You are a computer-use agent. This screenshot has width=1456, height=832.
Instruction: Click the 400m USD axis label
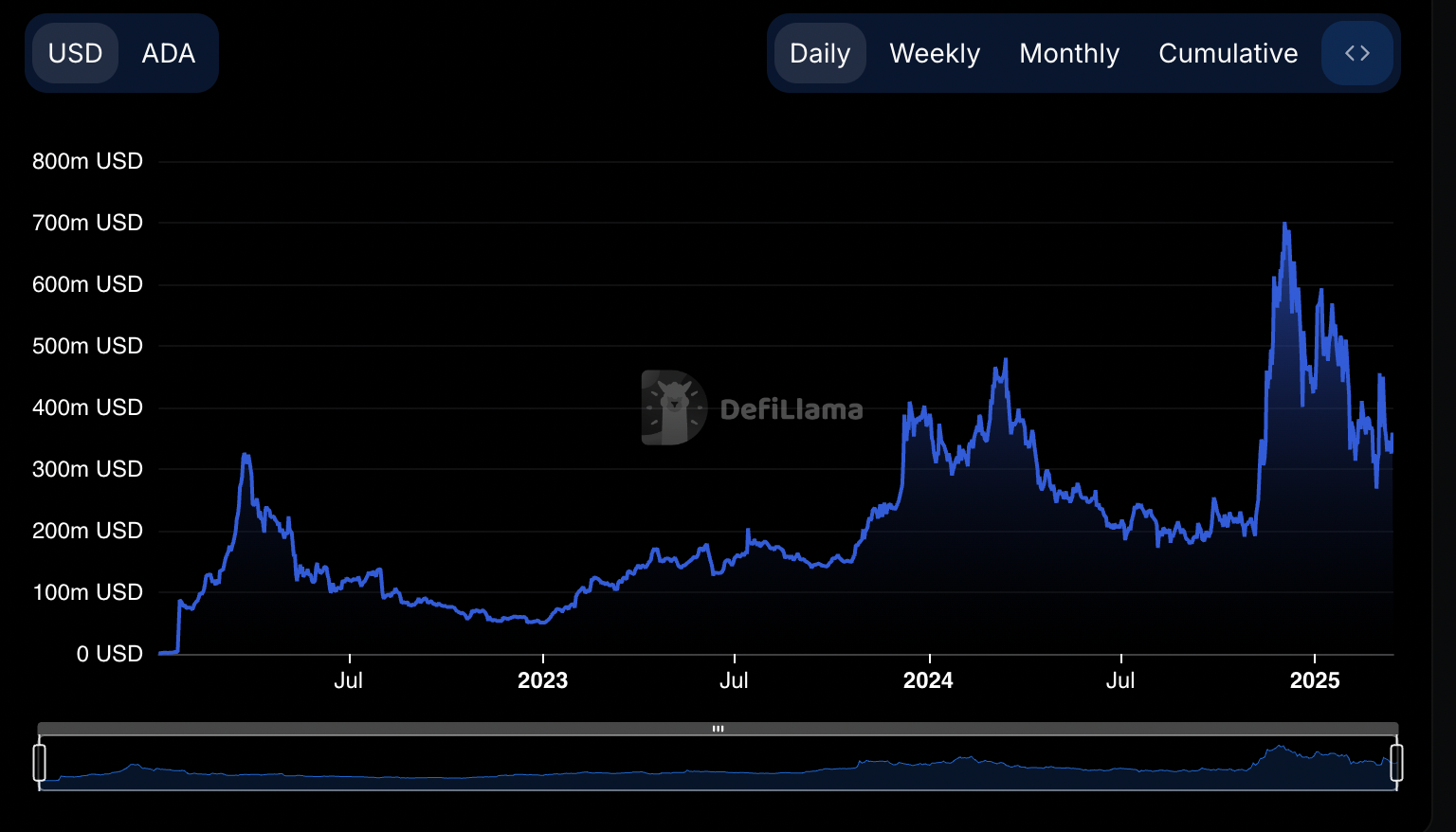pyautogui.click(x=87, y=407)
